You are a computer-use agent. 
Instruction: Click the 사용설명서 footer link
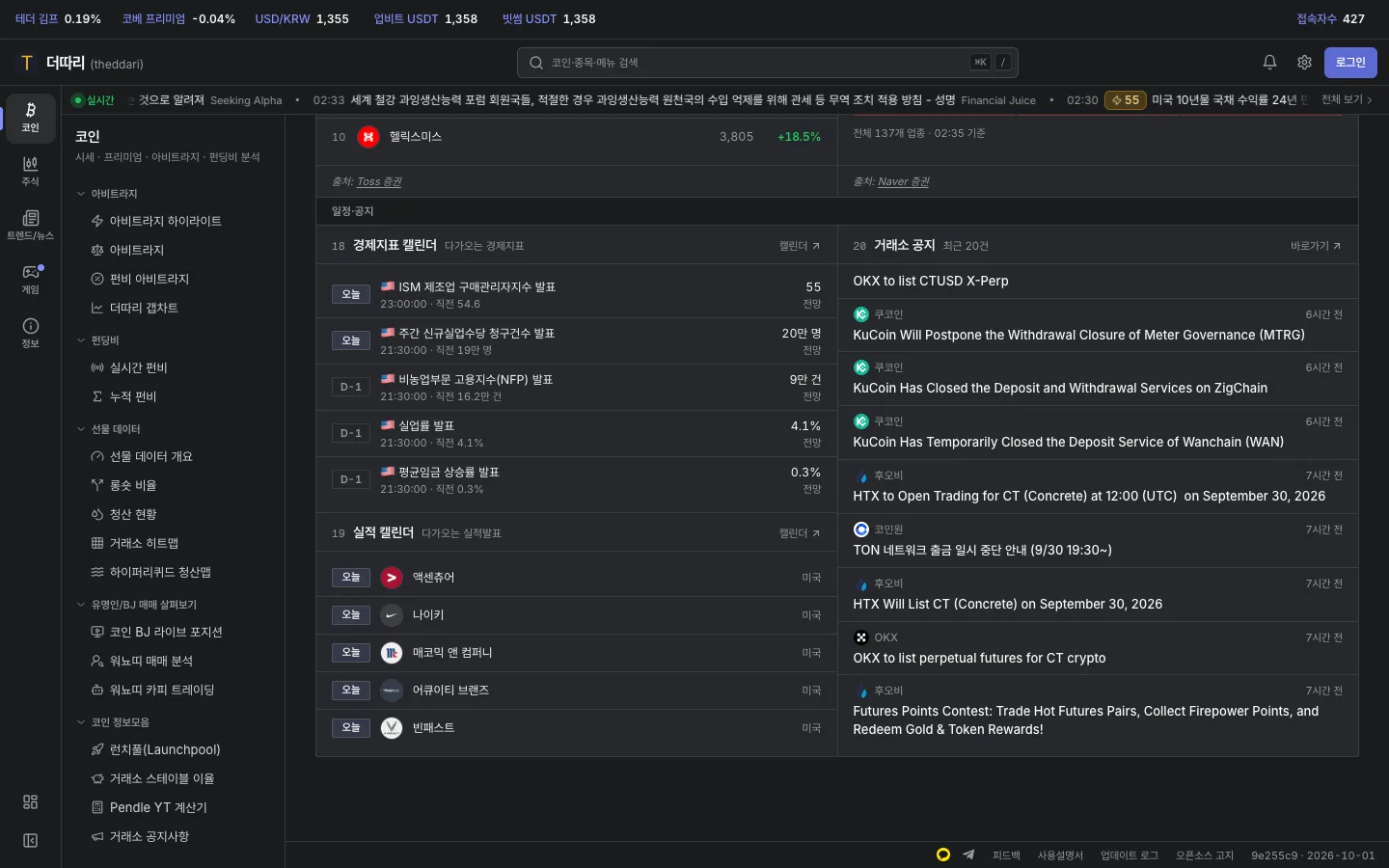1060,855
